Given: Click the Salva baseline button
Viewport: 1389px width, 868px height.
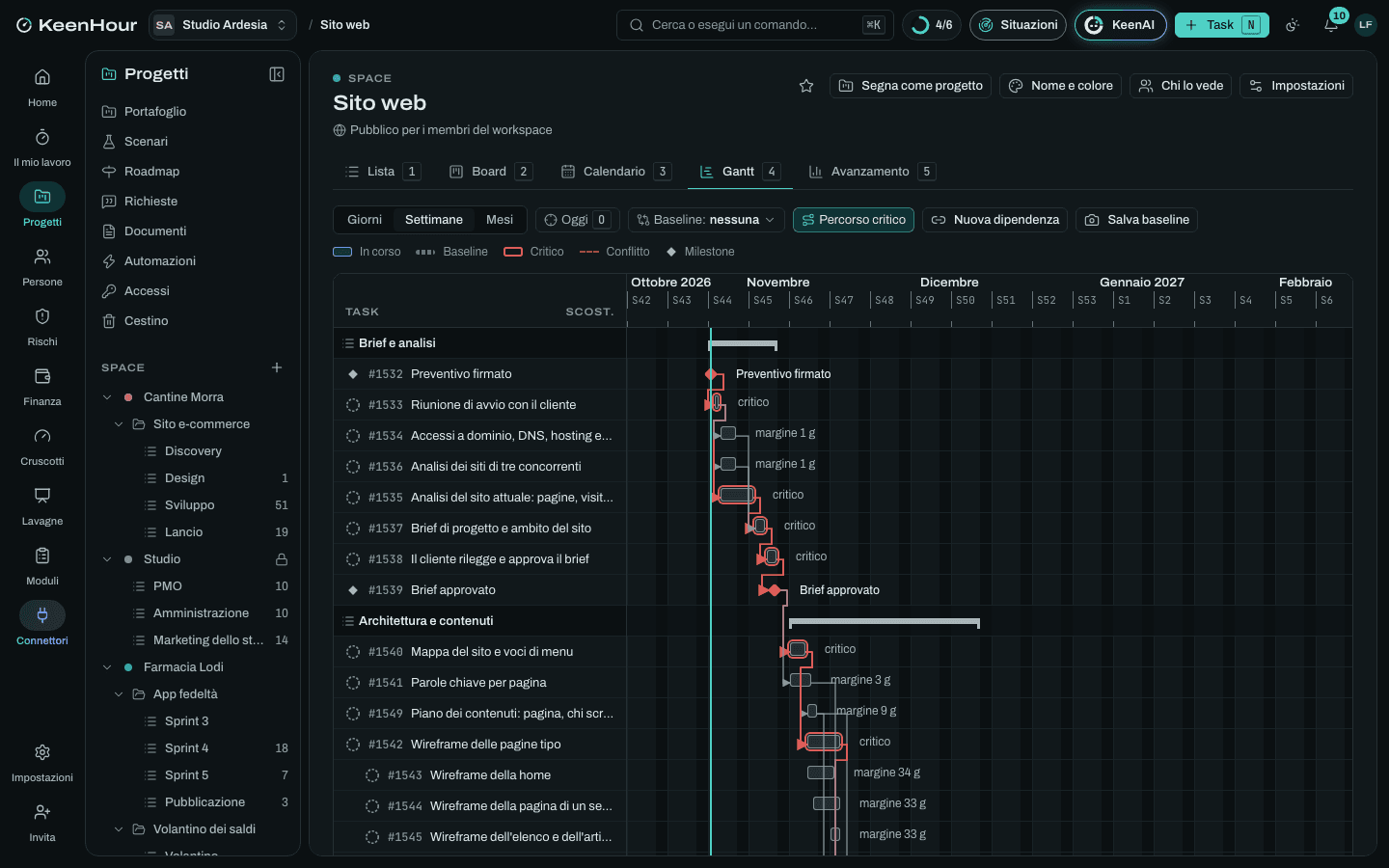Looking at the screenshot, I should pyautogui.click(x=1136, y=220).
